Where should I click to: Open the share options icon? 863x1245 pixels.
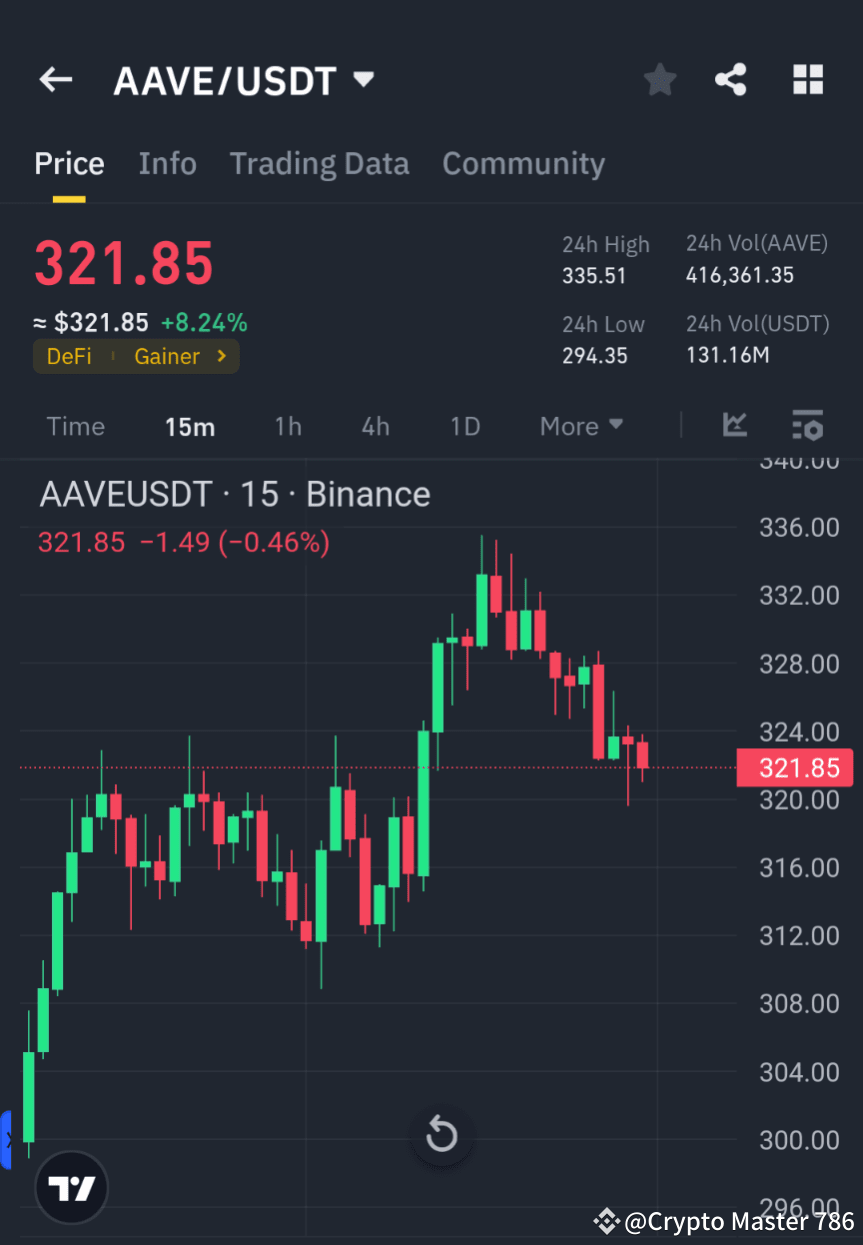click(731, 79)
